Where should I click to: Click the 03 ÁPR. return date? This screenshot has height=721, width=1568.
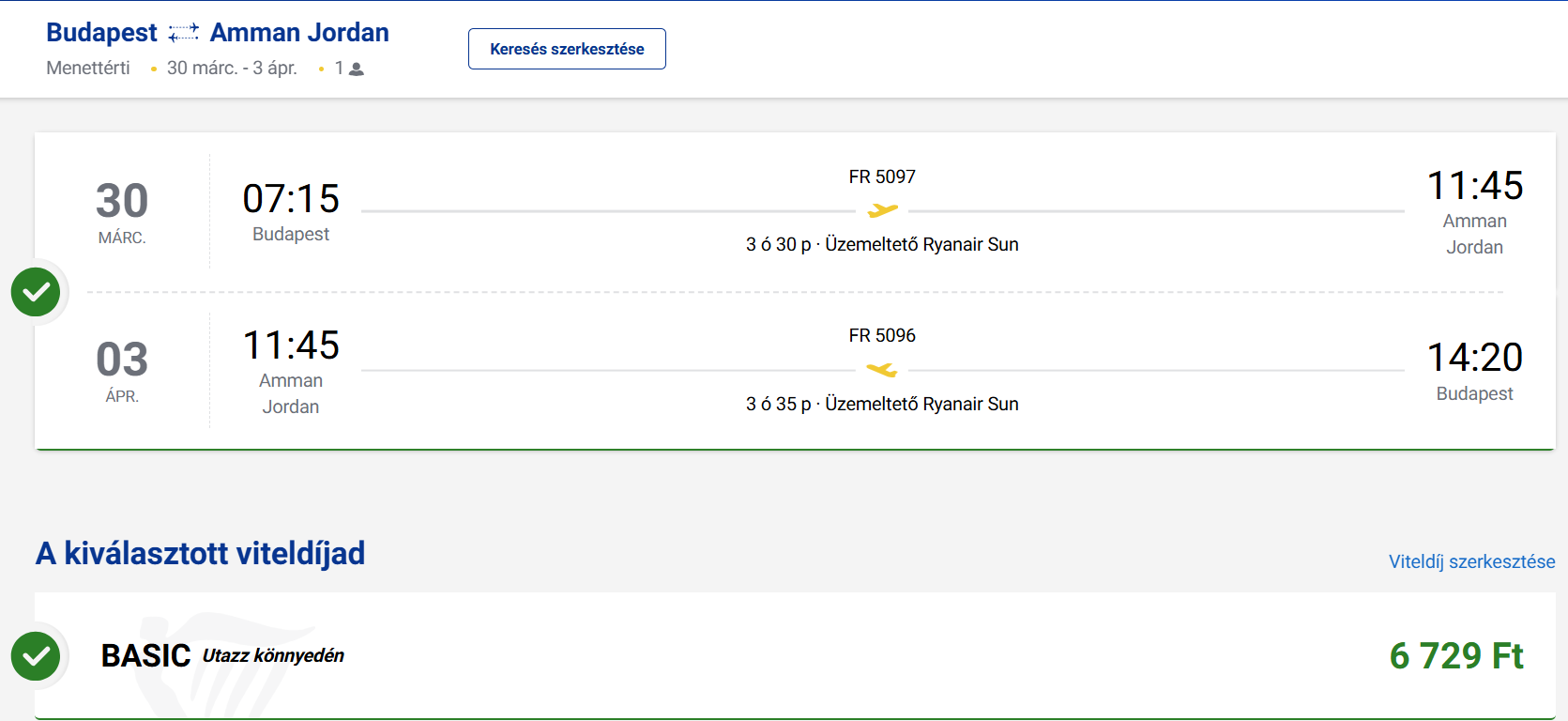click(x=122, y=371)
